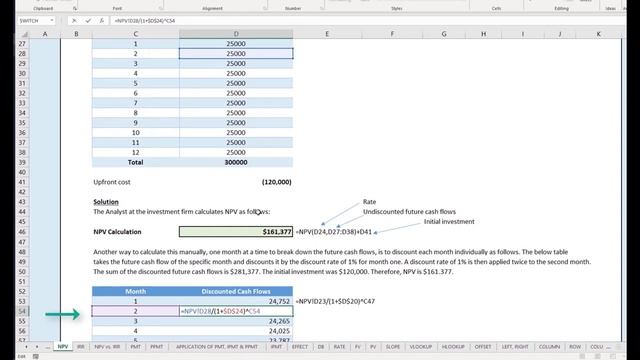Click the discounted value 24,752 cell
The image size is (640, 360).
click(x=236, y=301)
